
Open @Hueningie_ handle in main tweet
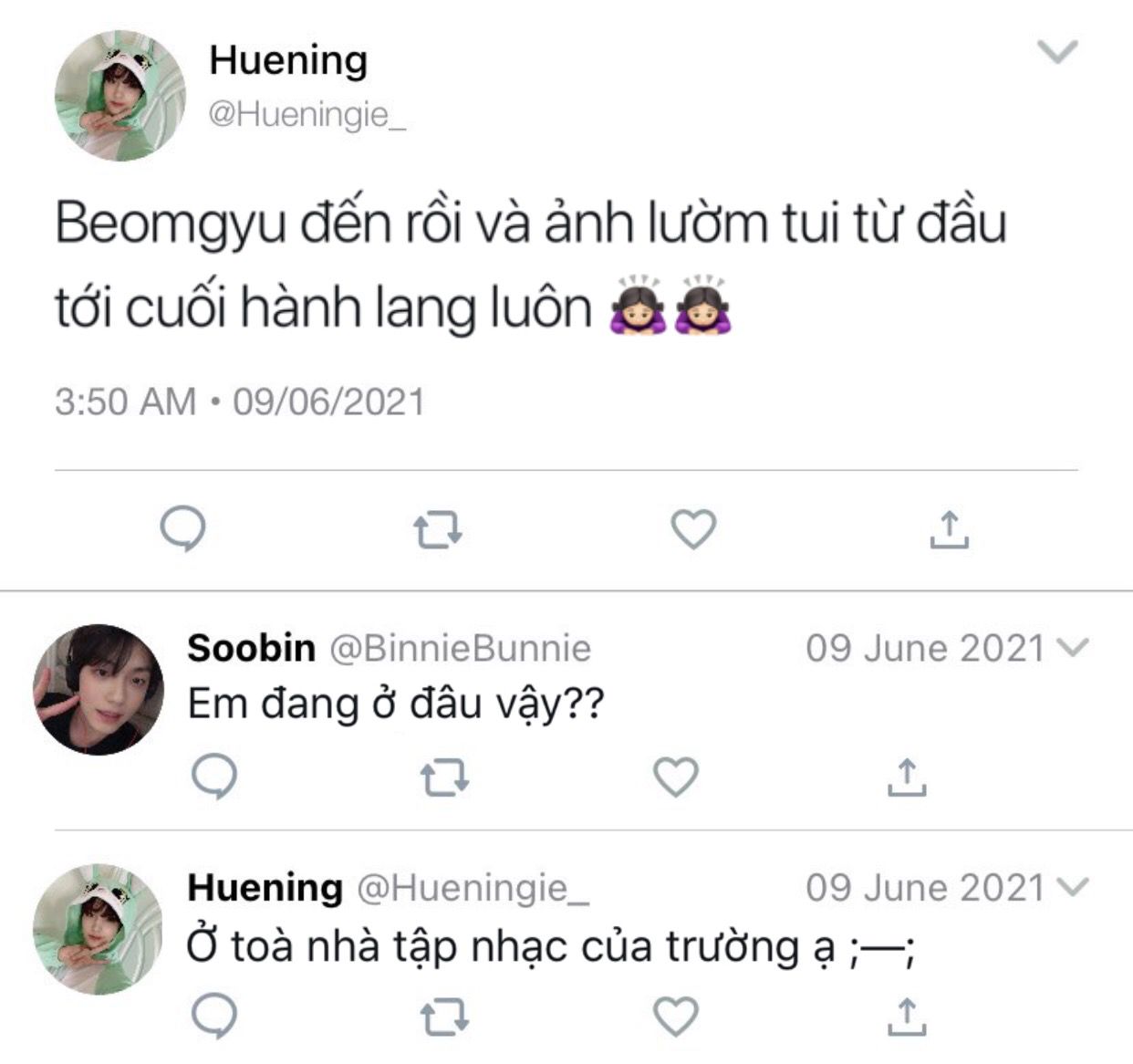(307, 116)
